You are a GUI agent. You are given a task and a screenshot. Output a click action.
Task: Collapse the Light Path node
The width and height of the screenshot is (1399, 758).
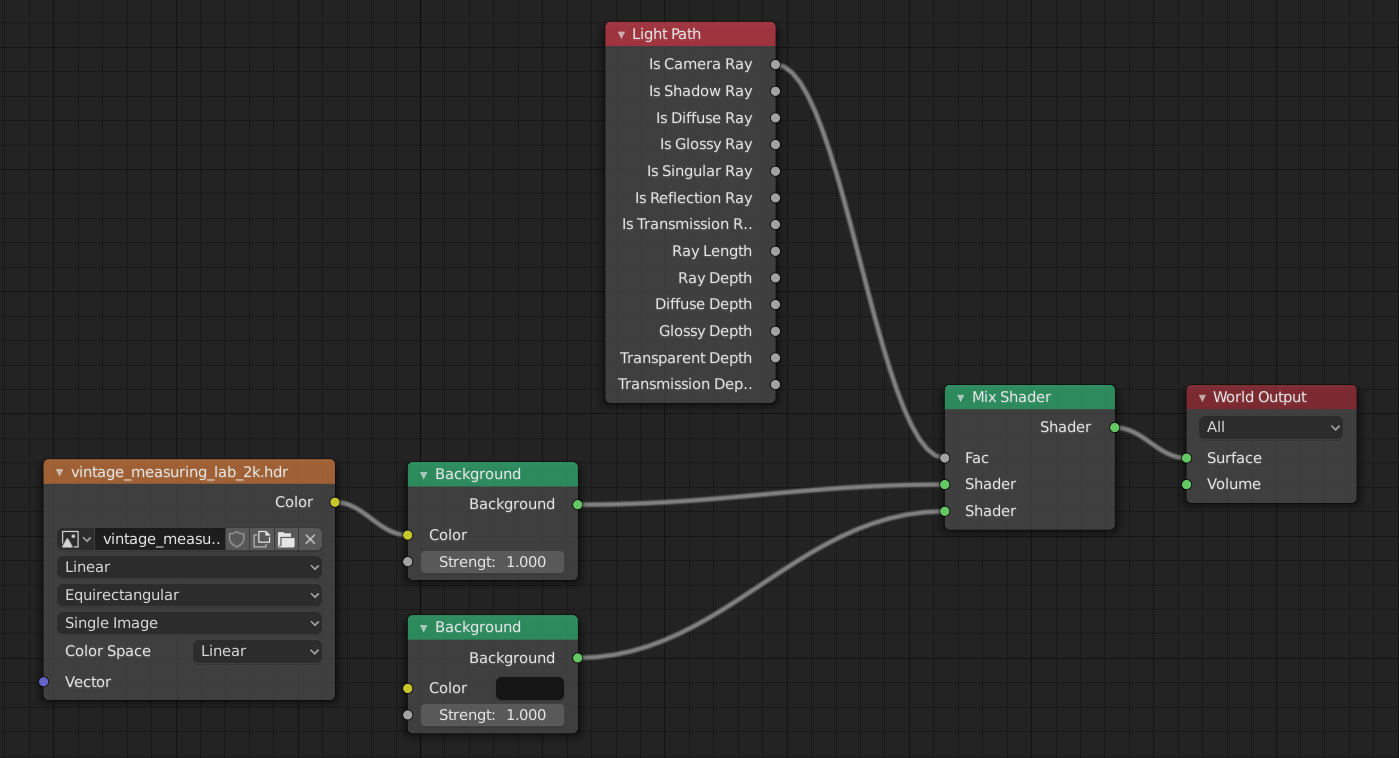(x=621, y=34)
